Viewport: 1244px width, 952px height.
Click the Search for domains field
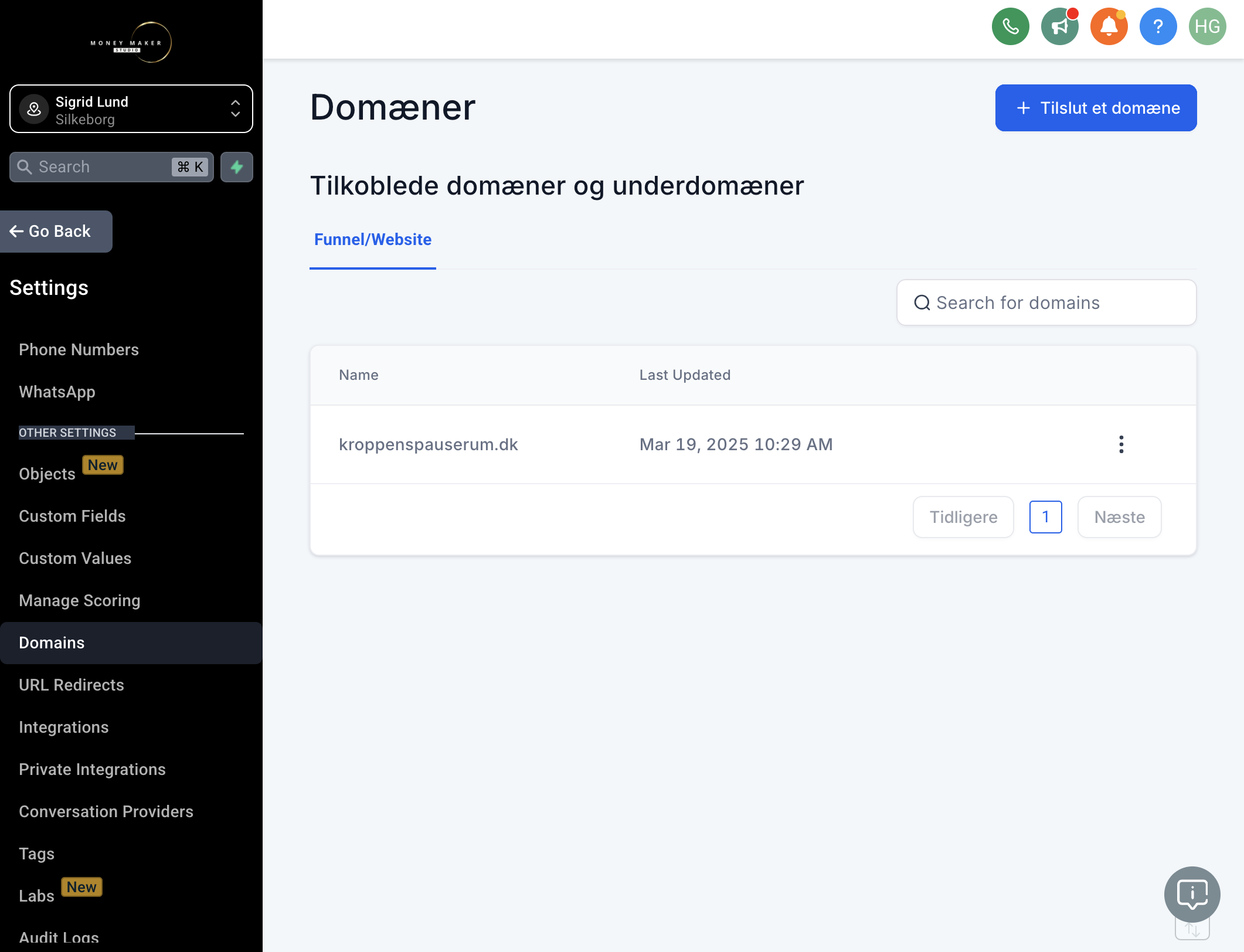tap(1046, 302)
